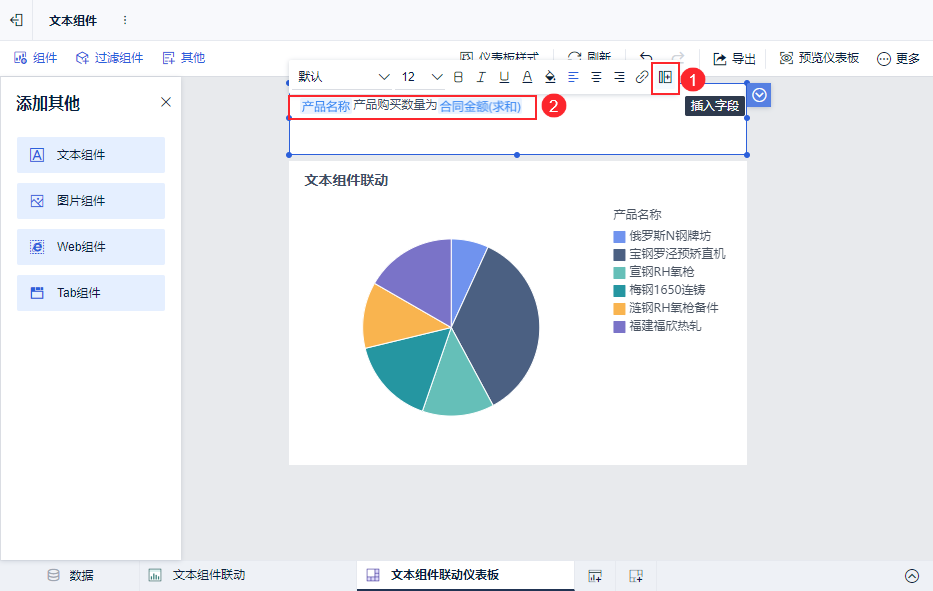The height and width of the screenshot is (591, 933).
Task: Switch to the 数据 tab
Action: click(x=70, y=576)
